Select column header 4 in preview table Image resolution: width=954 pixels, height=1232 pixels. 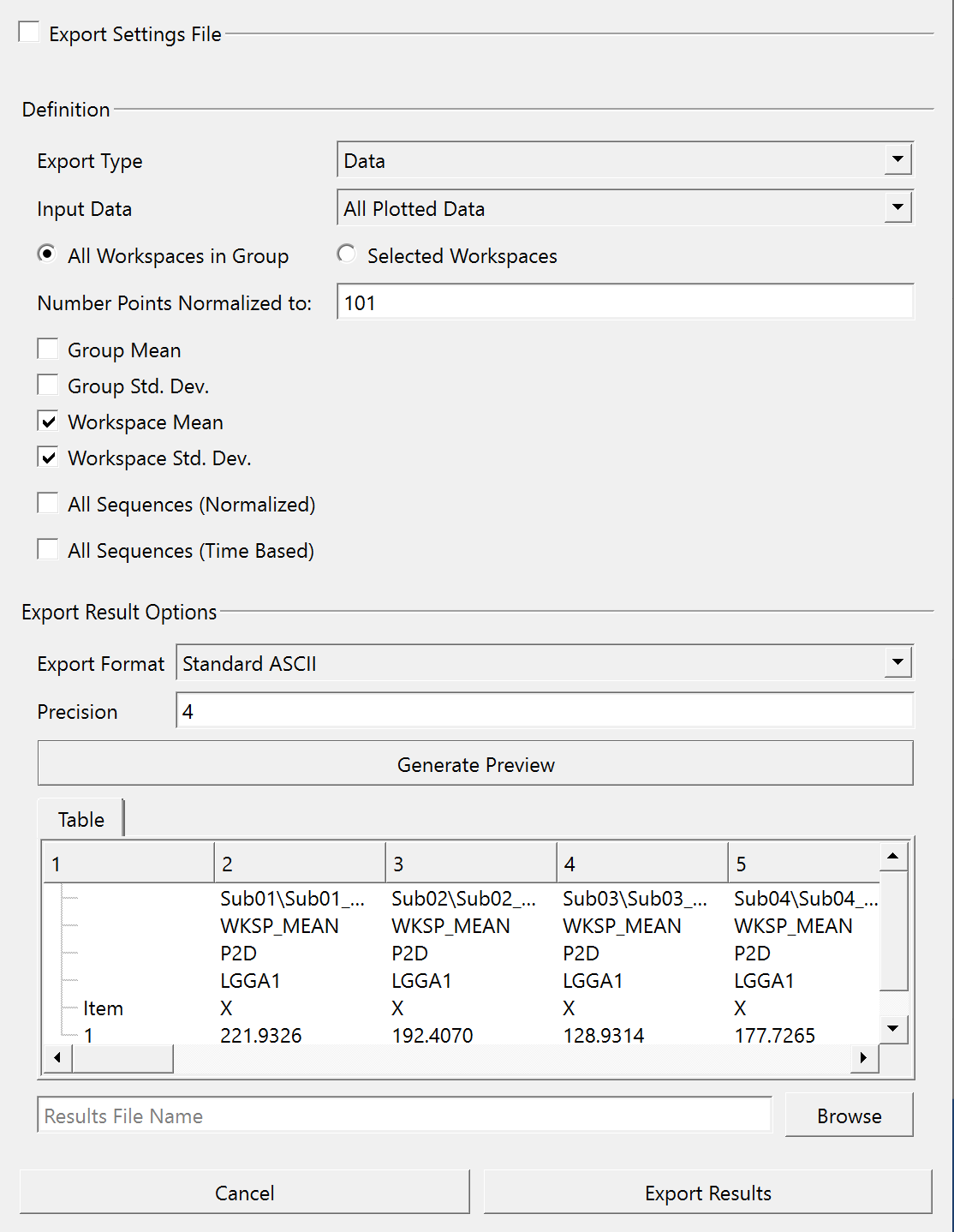642,864
